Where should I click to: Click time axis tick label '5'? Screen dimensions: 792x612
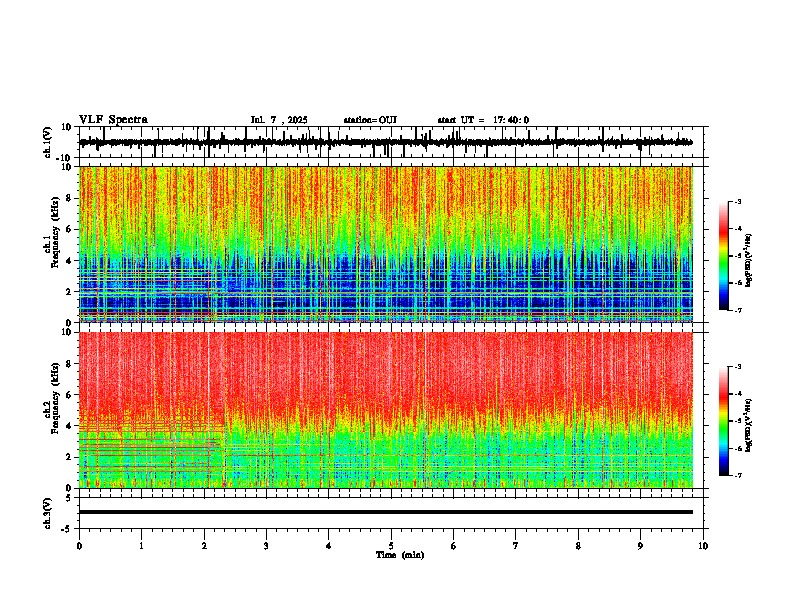pos(391,546)
